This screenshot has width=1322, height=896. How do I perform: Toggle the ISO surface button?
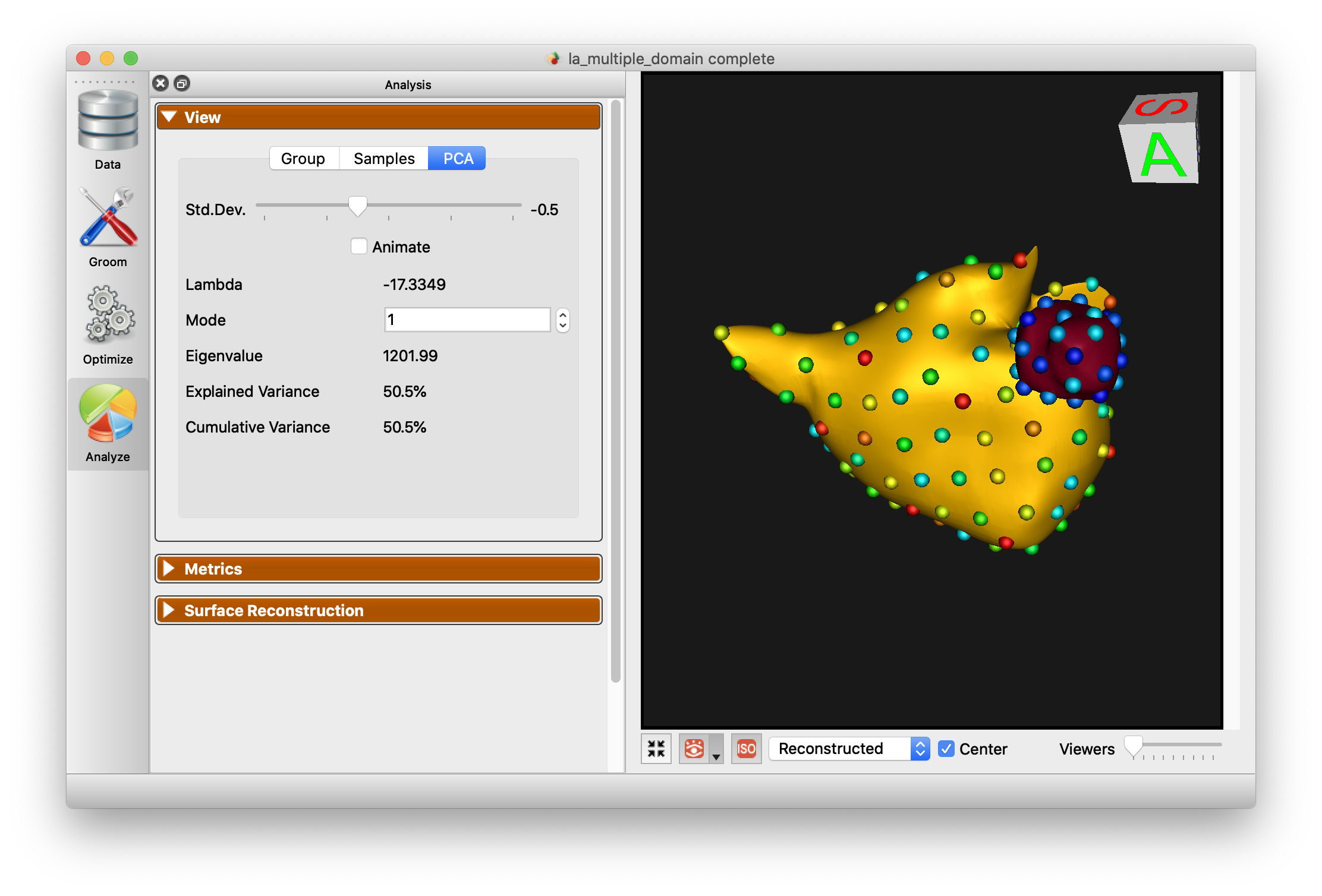747,749
